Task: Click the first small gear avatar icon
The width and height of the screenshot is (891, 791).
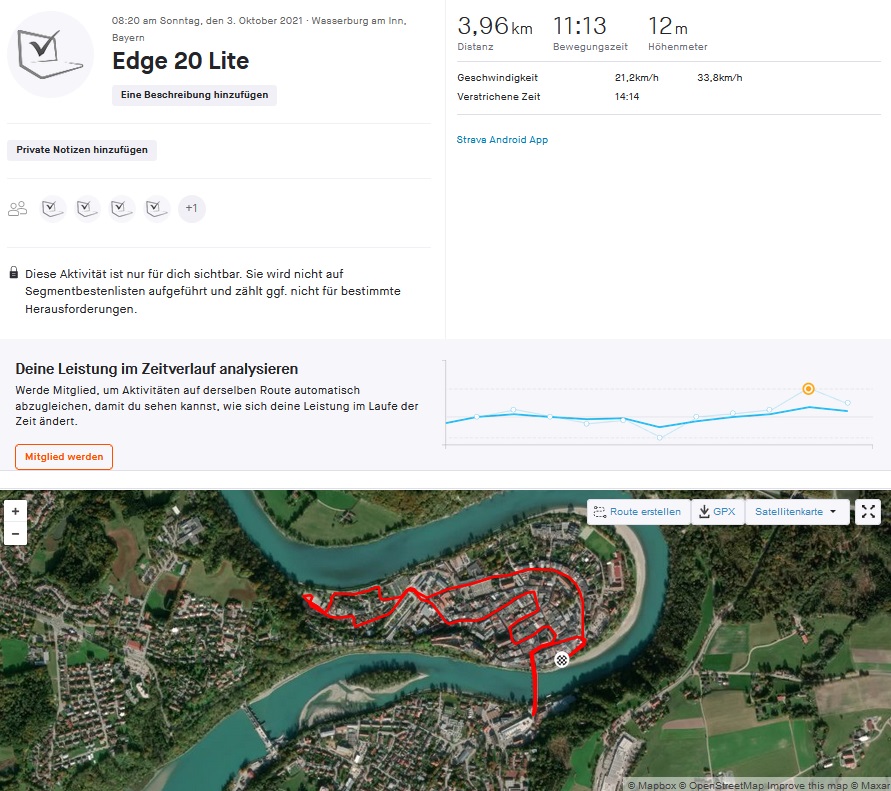Action: (x=53, y=209)
